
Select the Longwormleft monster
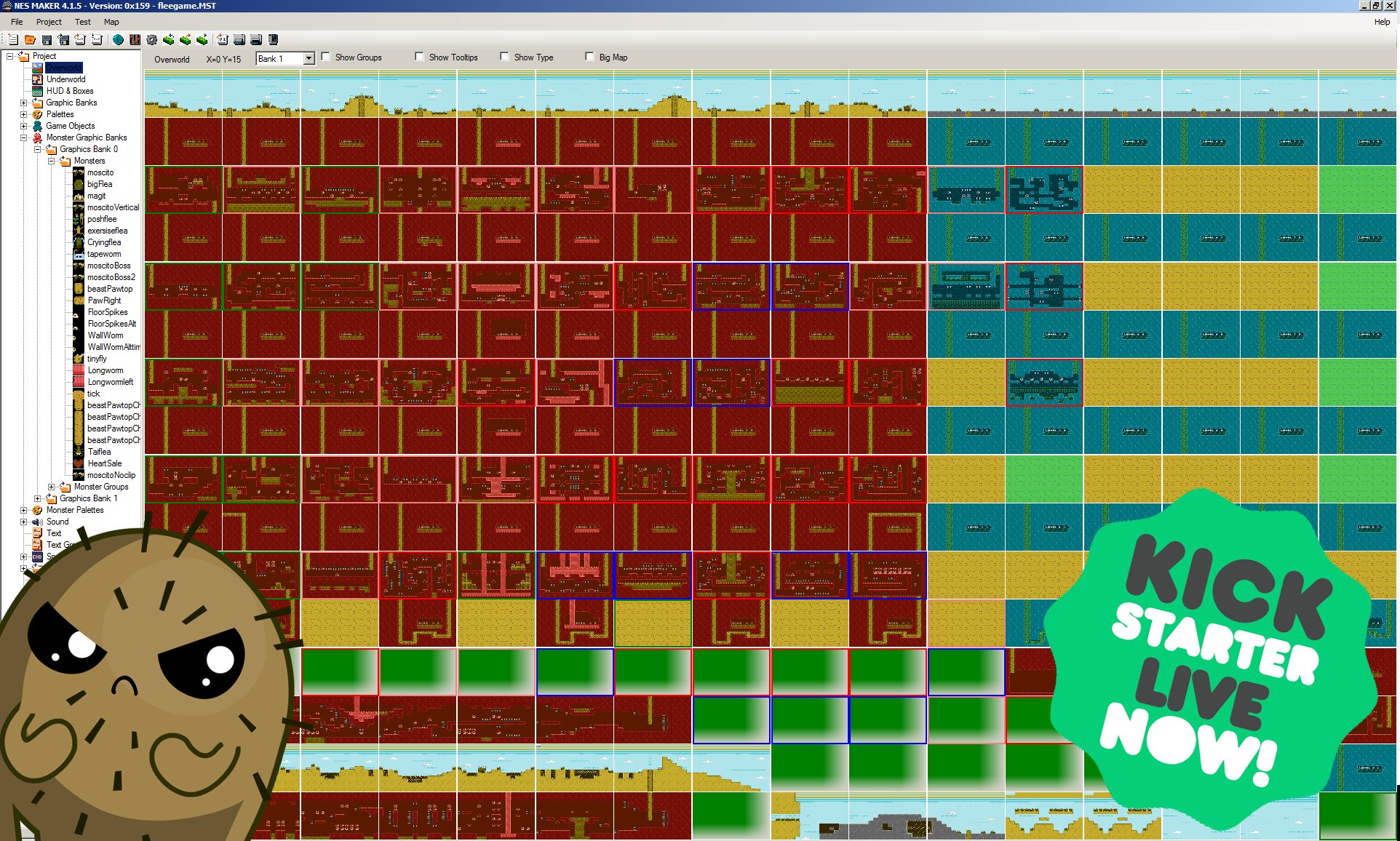[111, 382]
